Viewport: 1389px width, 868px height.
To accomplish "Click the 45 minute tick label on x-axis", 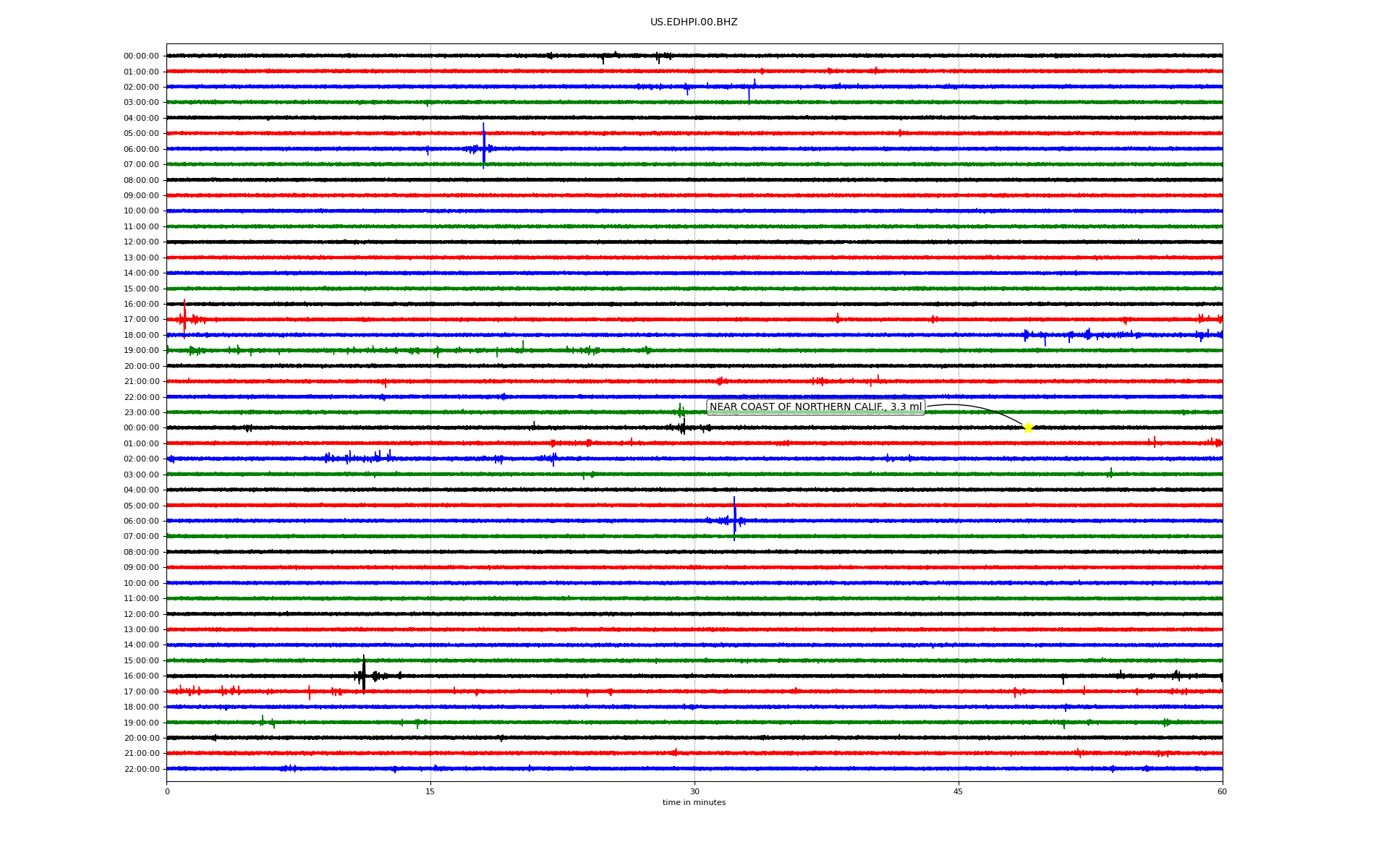I will (x=959, y=791).
